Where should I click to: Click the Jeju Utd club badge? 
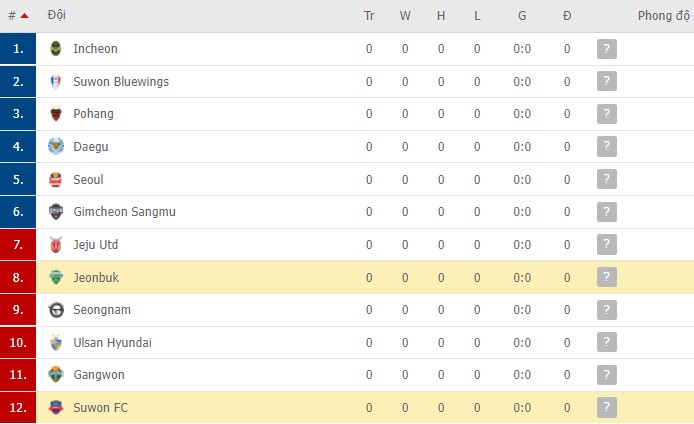point(56,245)
